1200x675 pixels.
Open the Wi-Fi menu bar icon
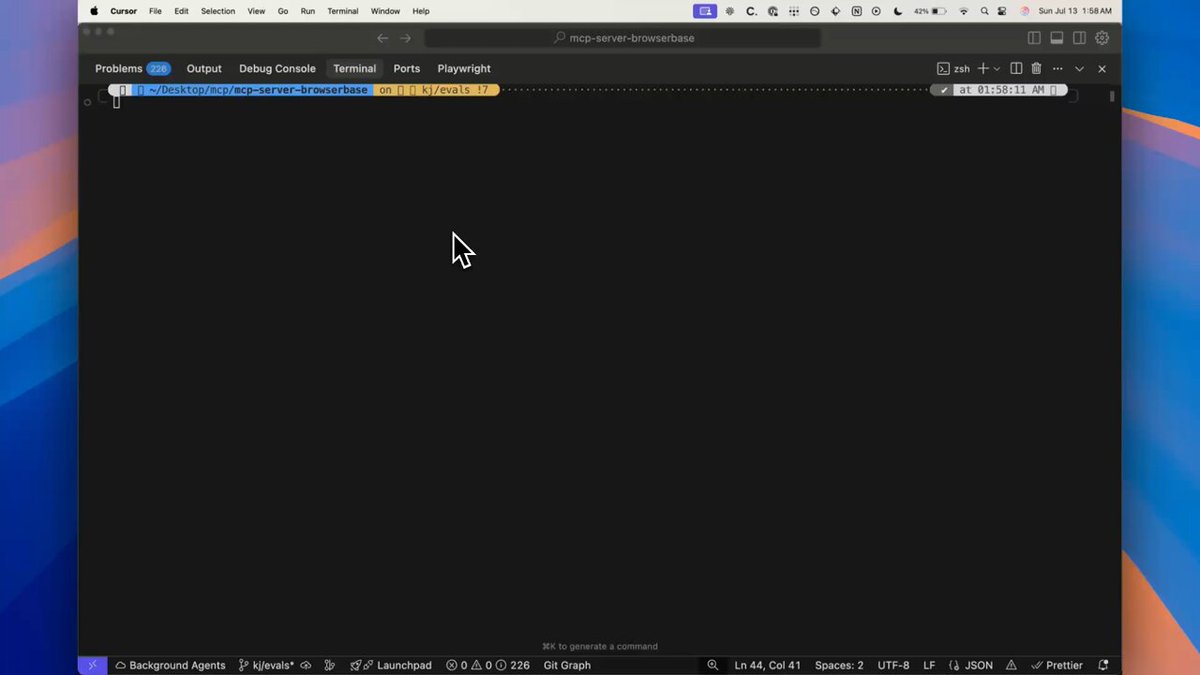[x=964, y=11]
